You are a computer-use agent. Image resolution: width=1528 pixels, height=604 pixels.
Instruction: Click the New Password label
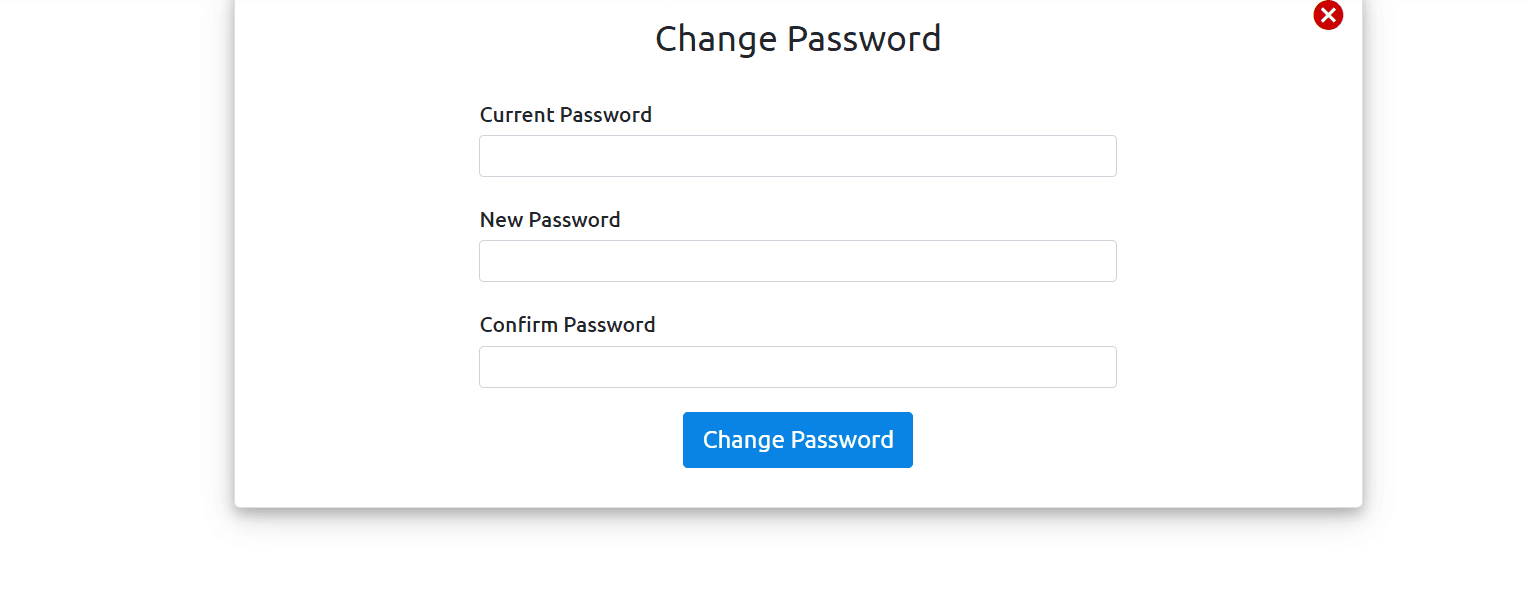click(x=550, y=219)
